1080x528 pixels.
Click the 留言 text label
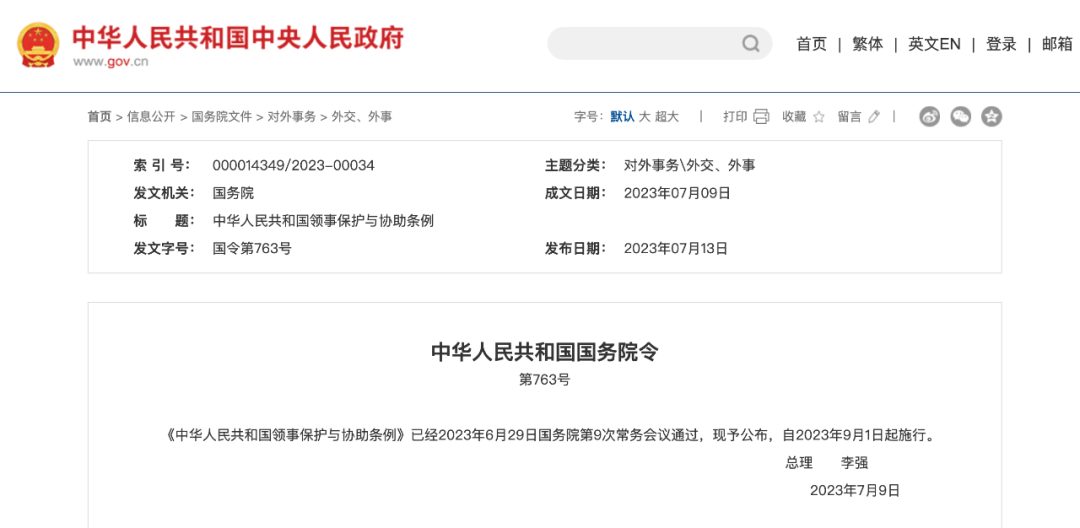(x=850, y=117)
